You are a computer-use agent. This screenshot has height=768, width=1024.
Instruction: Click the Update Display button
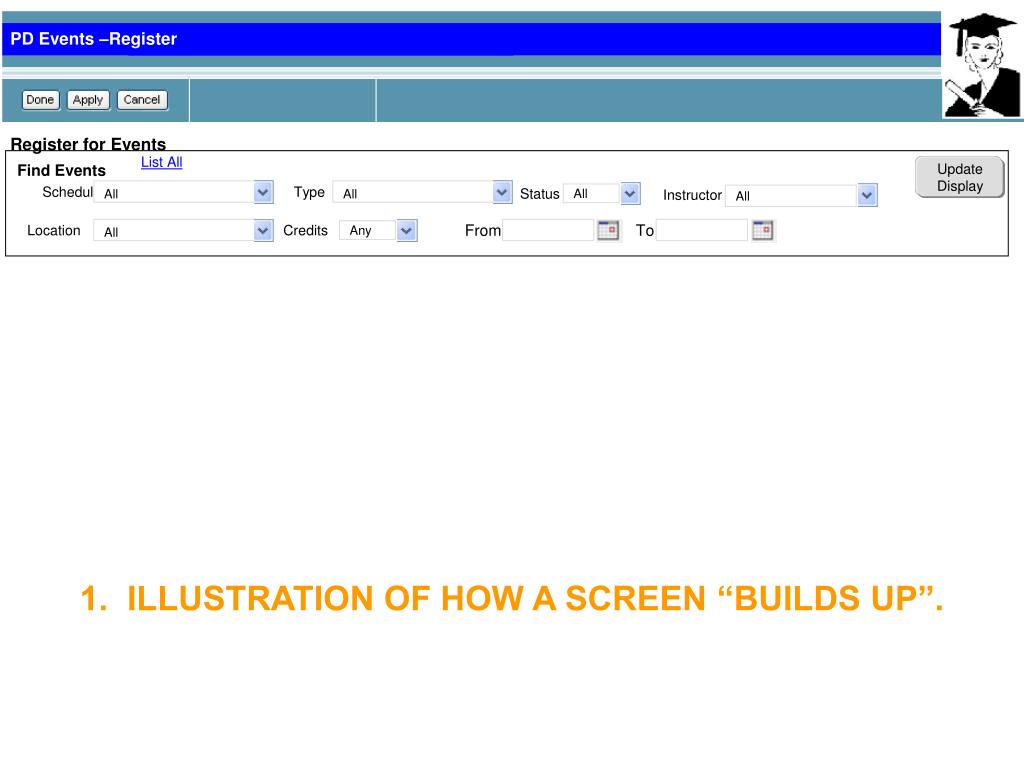coord(959,177)
